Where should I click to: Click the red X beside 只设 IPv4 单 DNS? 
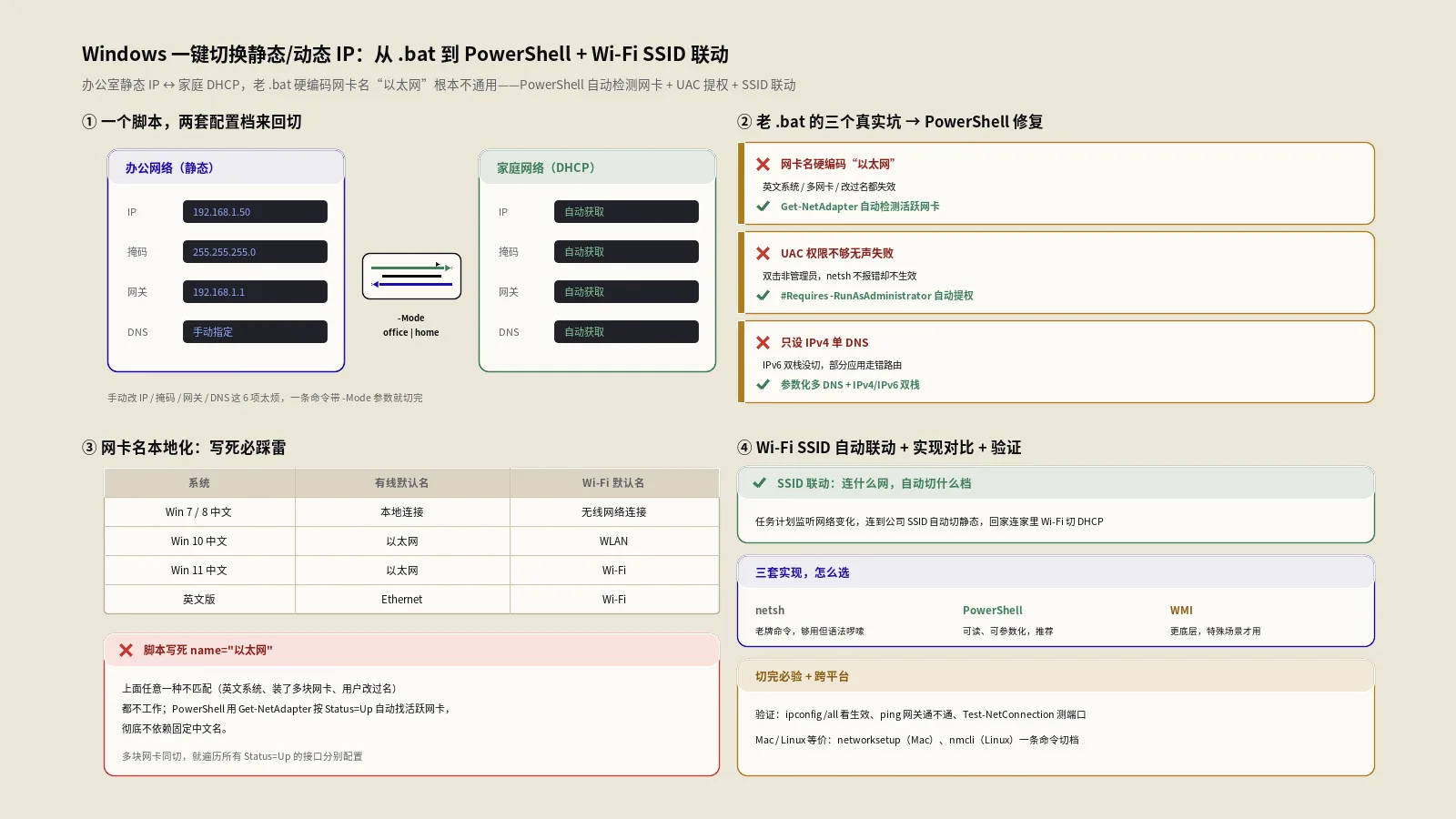[763, 343]
